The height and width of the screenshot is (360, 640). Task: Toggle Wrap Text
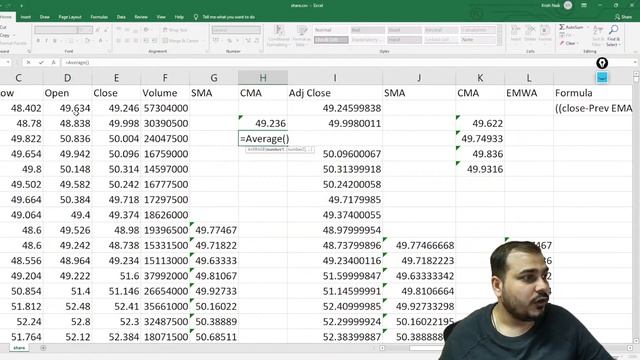[x=175, y=30]
